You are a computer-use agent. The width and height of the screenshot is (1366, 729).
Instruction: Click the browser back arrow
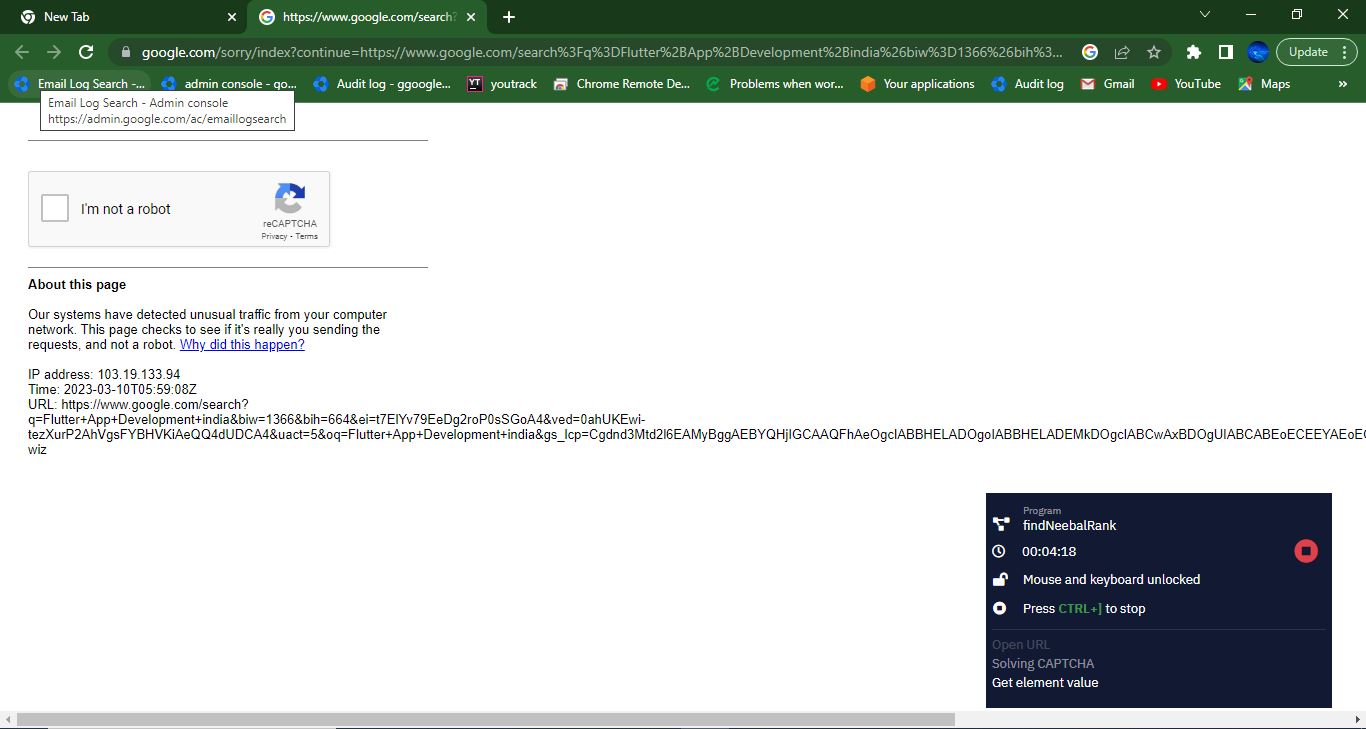coord(22,52)
